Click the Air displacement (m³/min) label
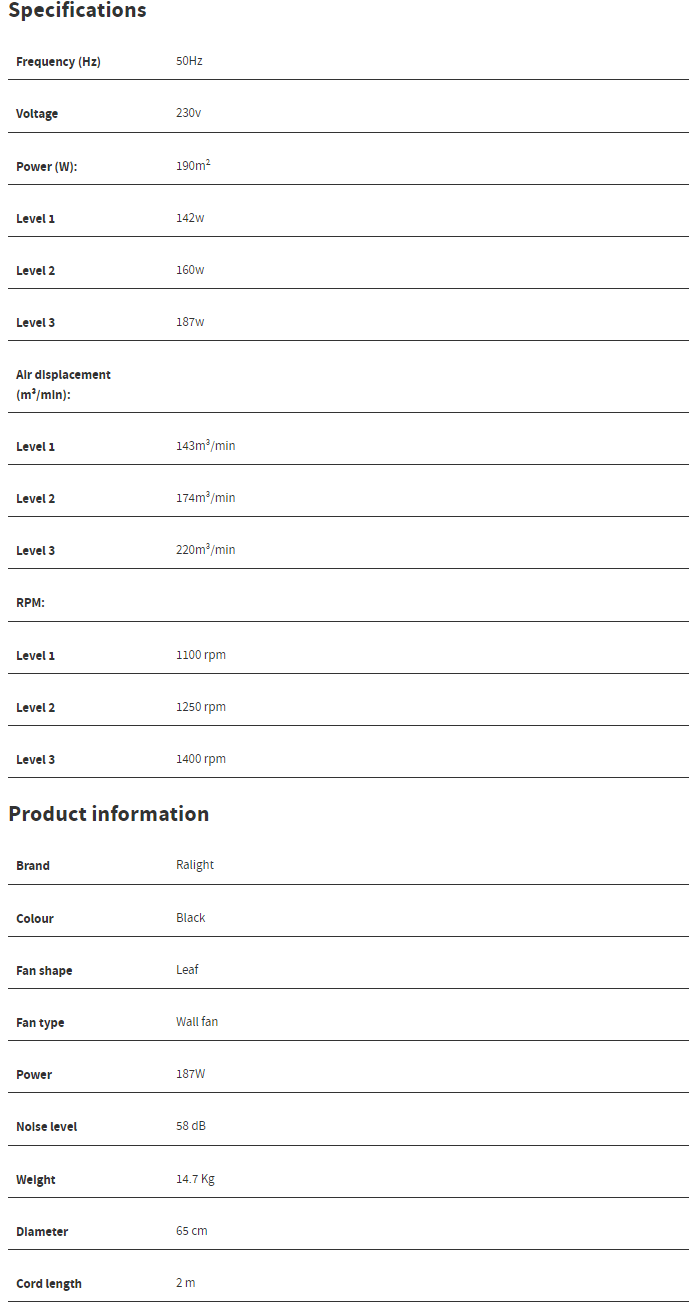 pos(63,384)
